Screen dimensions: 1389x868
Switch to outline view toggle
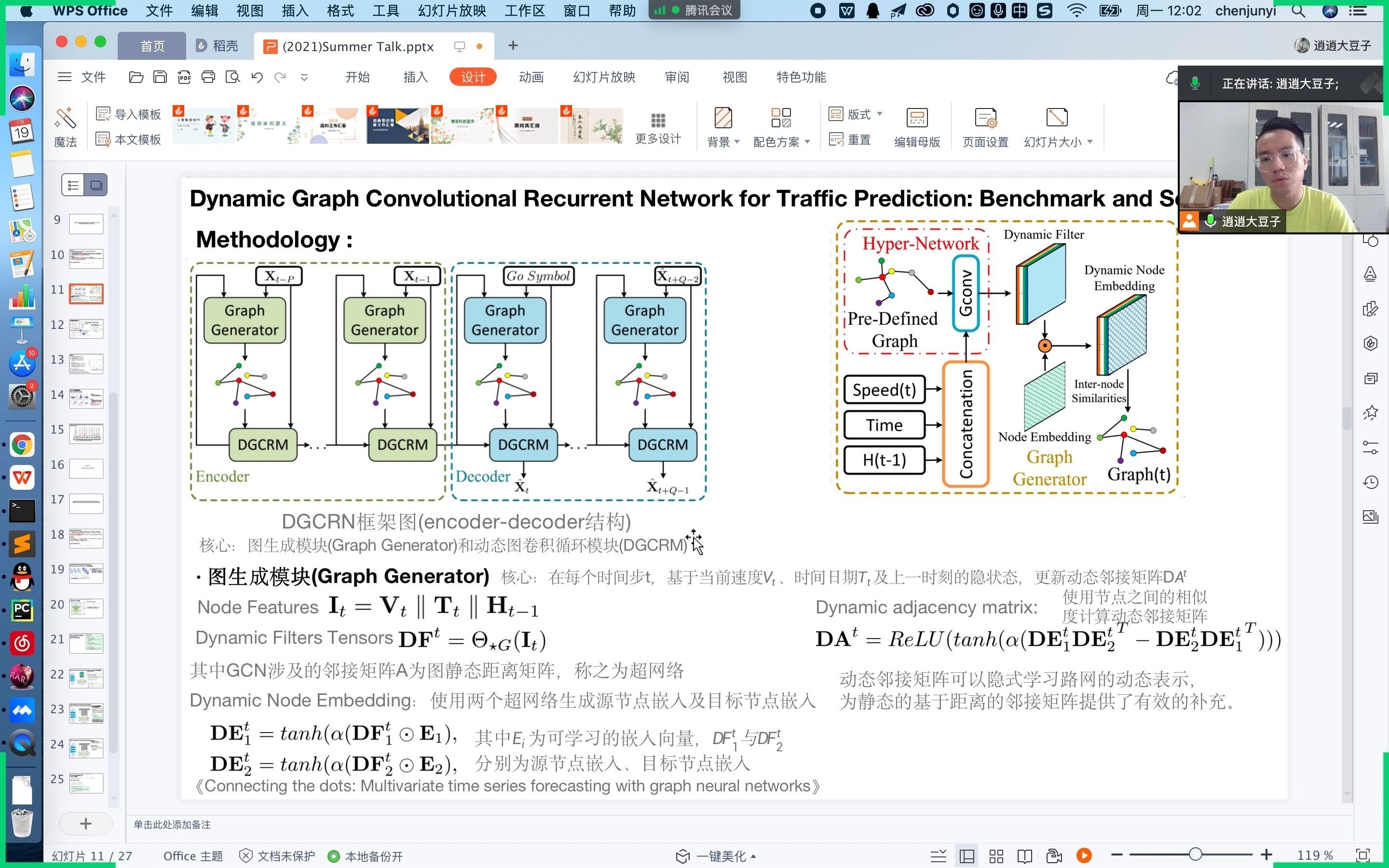tap(73, 185)
